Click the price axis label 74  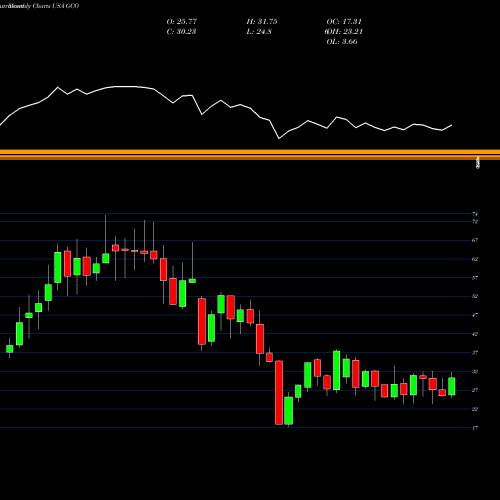475,214
